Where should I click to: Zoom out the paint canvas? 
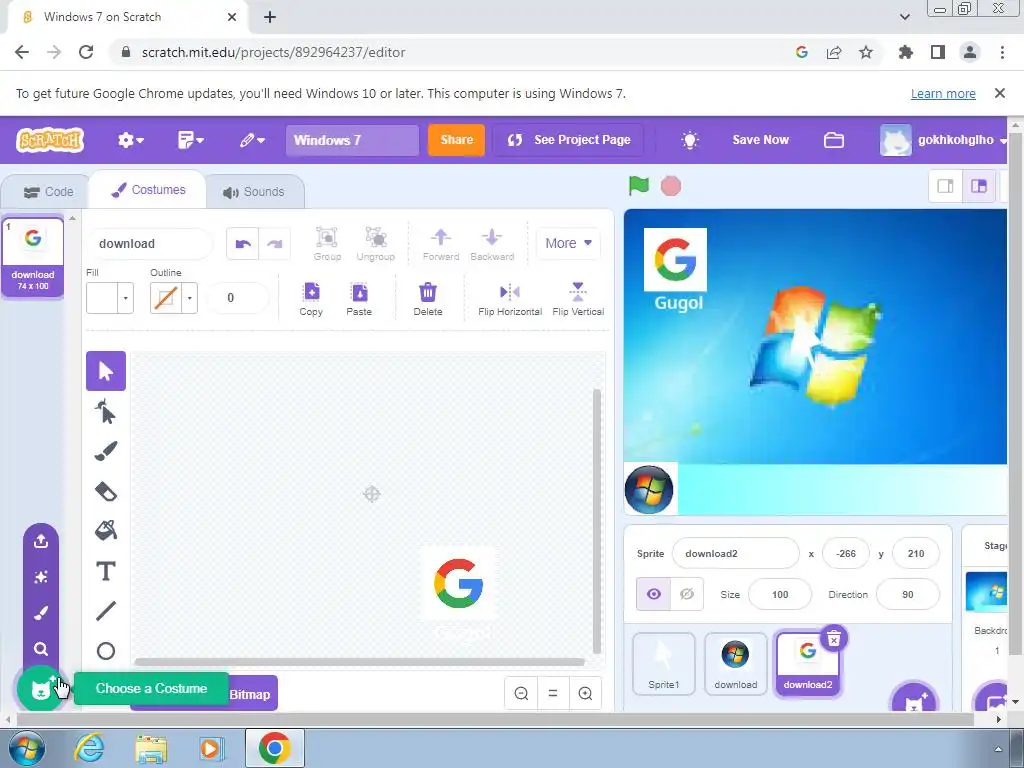(521, 694)
